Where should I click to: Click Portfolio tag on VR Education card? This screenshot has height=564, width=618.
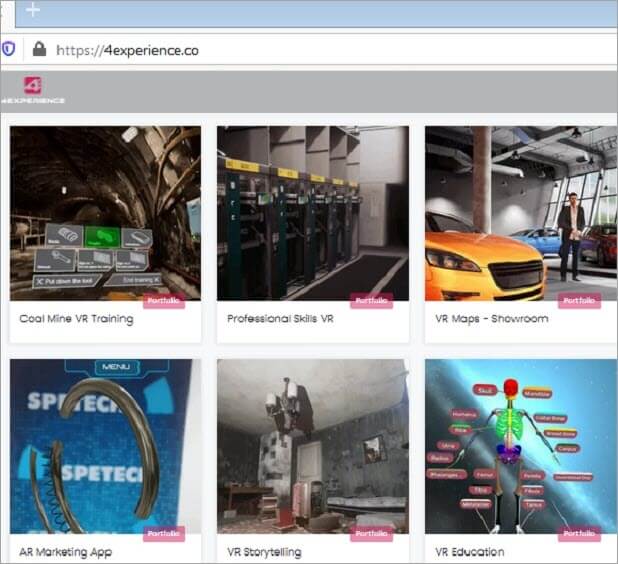pyautogui.click(x=579, y=534)
